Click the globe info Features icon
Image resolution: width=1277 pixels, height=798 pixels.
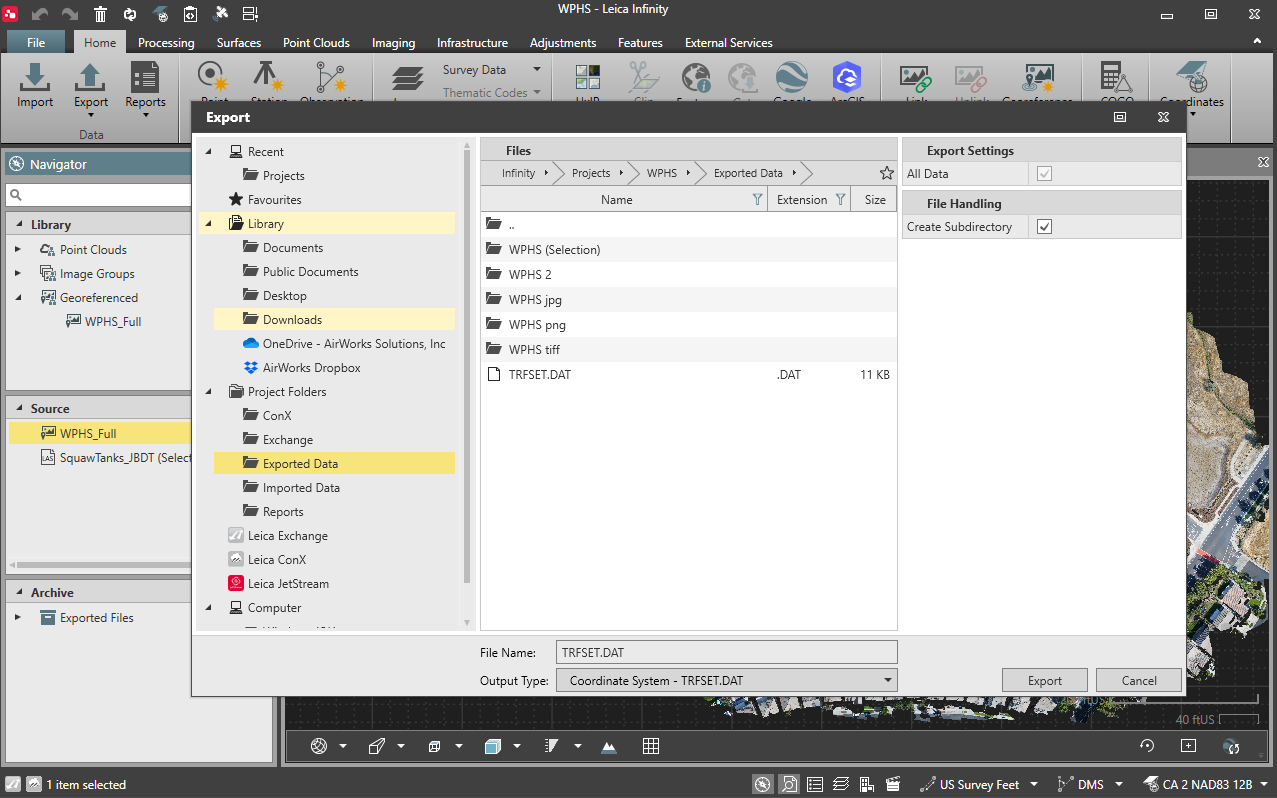[x=695, y=78]
